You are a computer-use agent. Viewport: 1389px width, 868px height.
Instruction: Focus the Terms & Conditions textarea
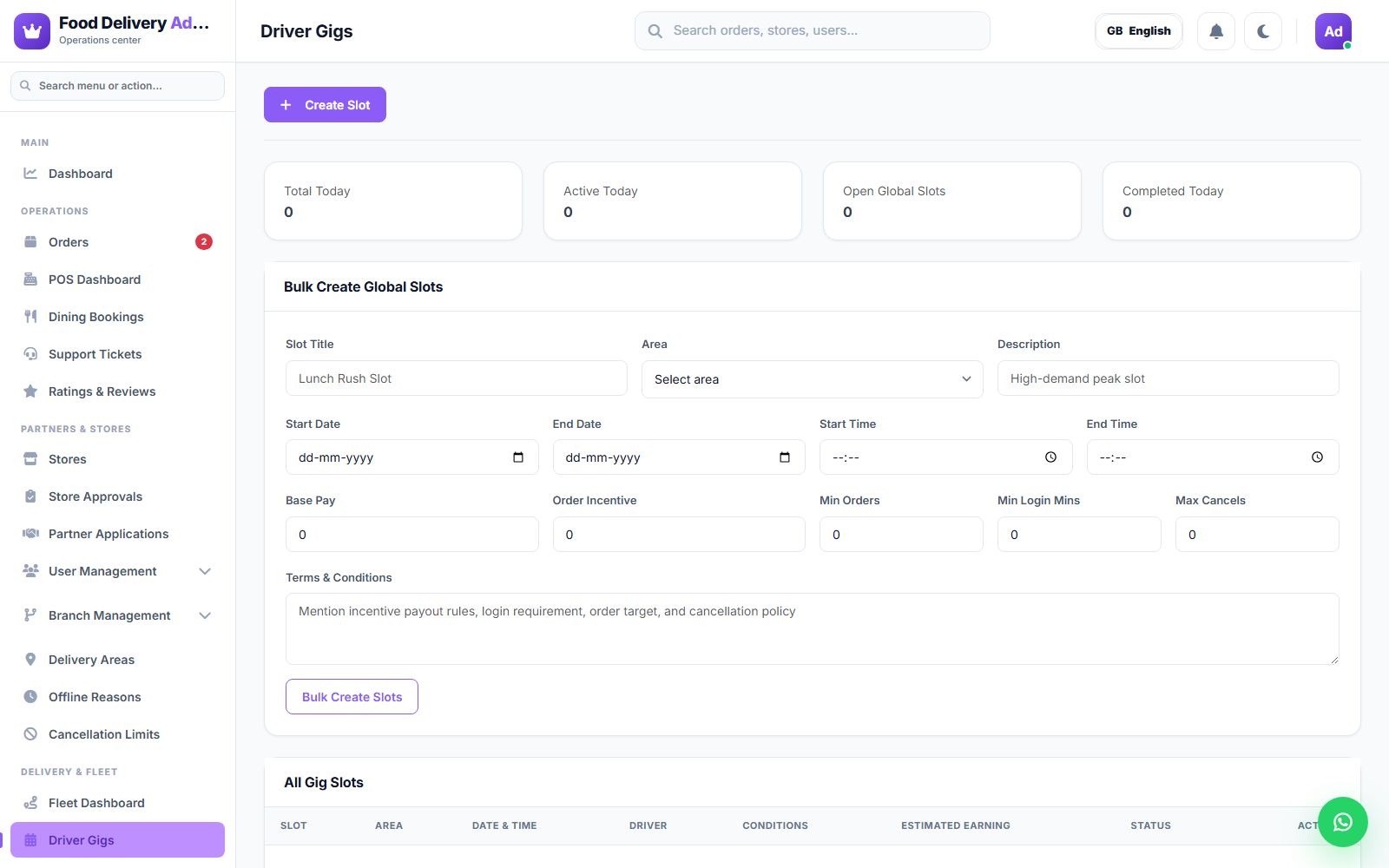(x=813, y=629)
